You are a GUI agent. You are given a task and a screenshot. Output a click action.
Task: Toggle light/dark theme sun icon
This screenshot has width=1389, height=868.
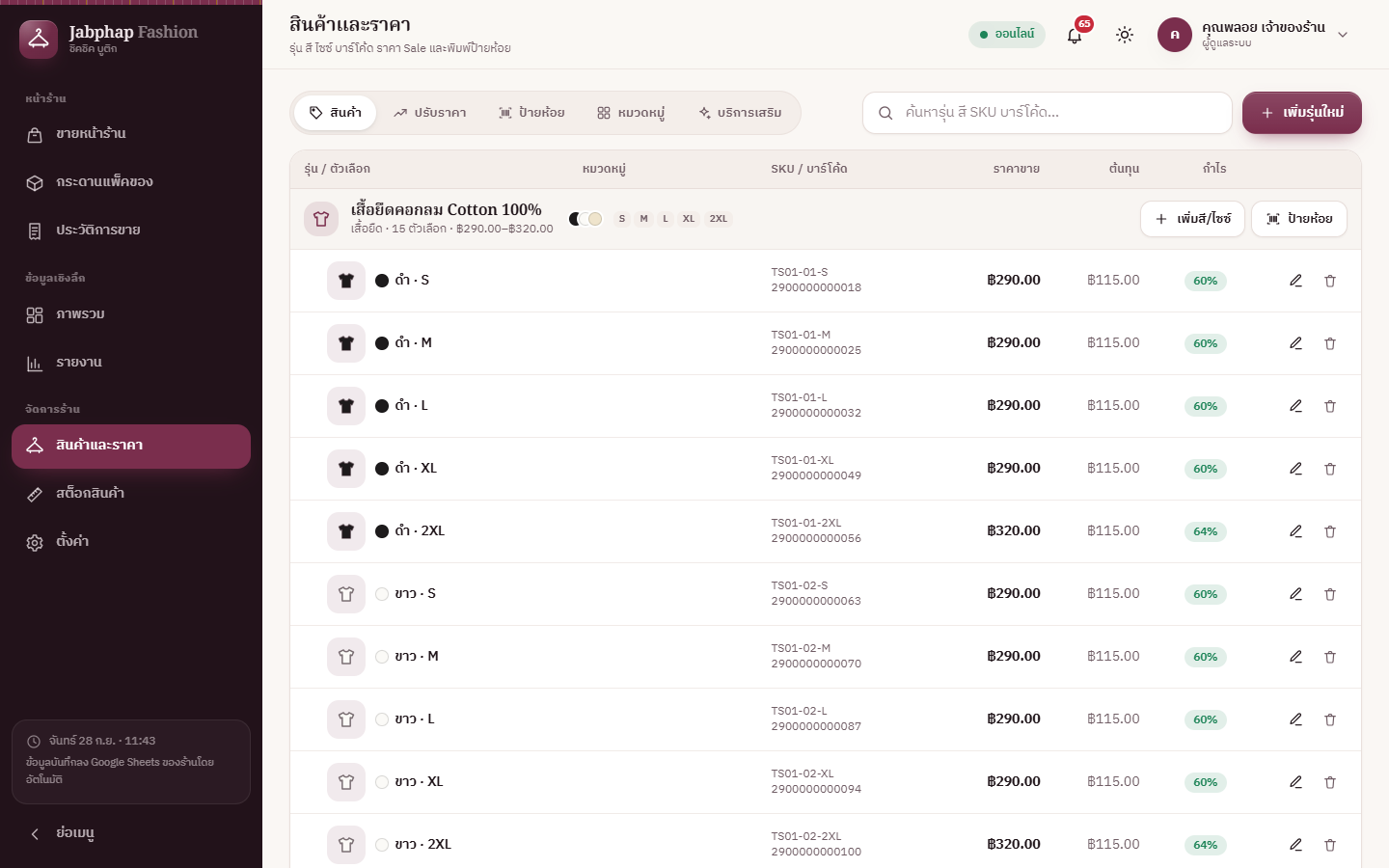tap(1125, 35)
